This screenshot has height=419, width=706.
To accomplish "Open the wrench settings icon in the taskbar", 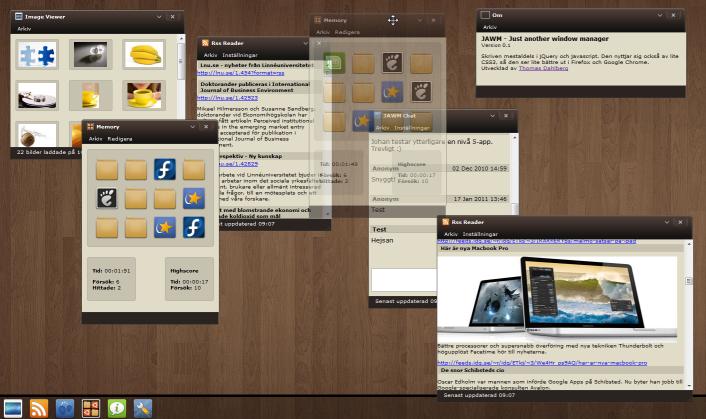I will 143,408.
